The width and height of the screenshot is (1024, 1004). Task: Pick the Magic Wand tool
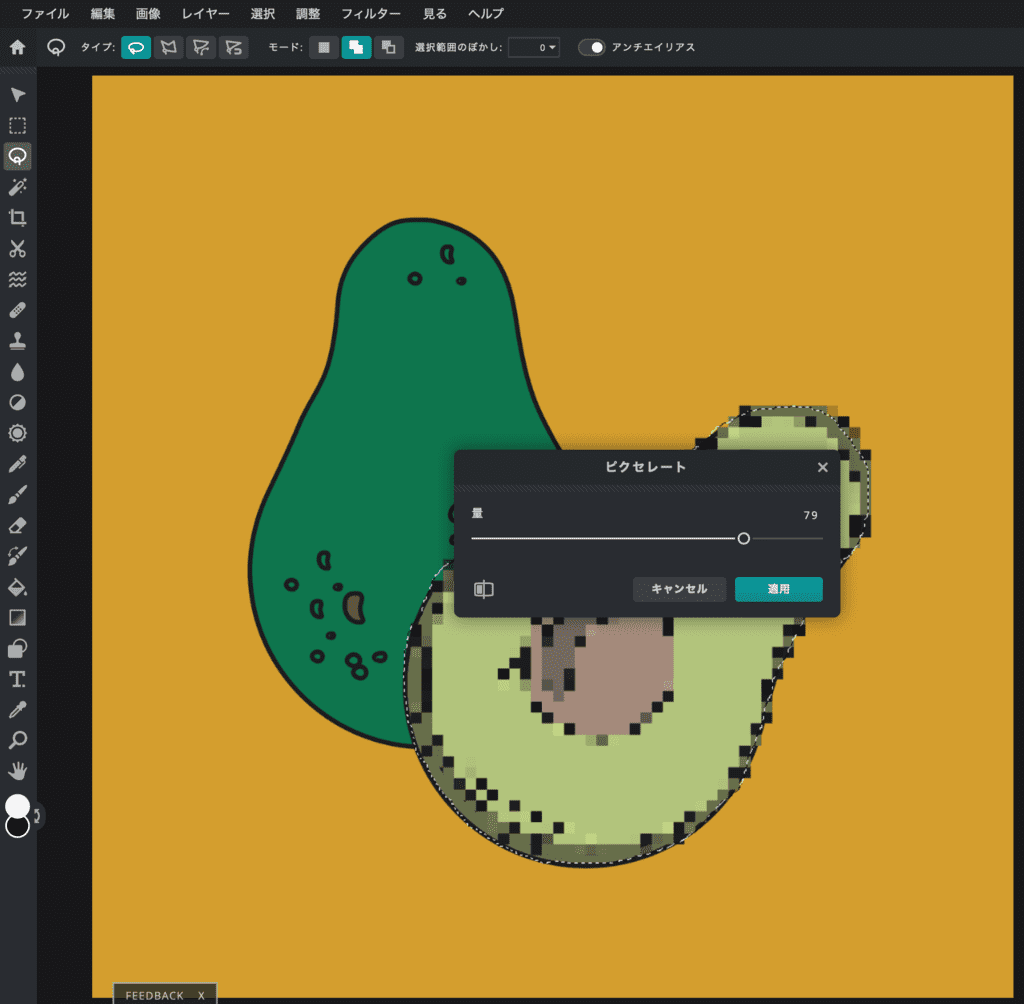(x=17, y=187)
